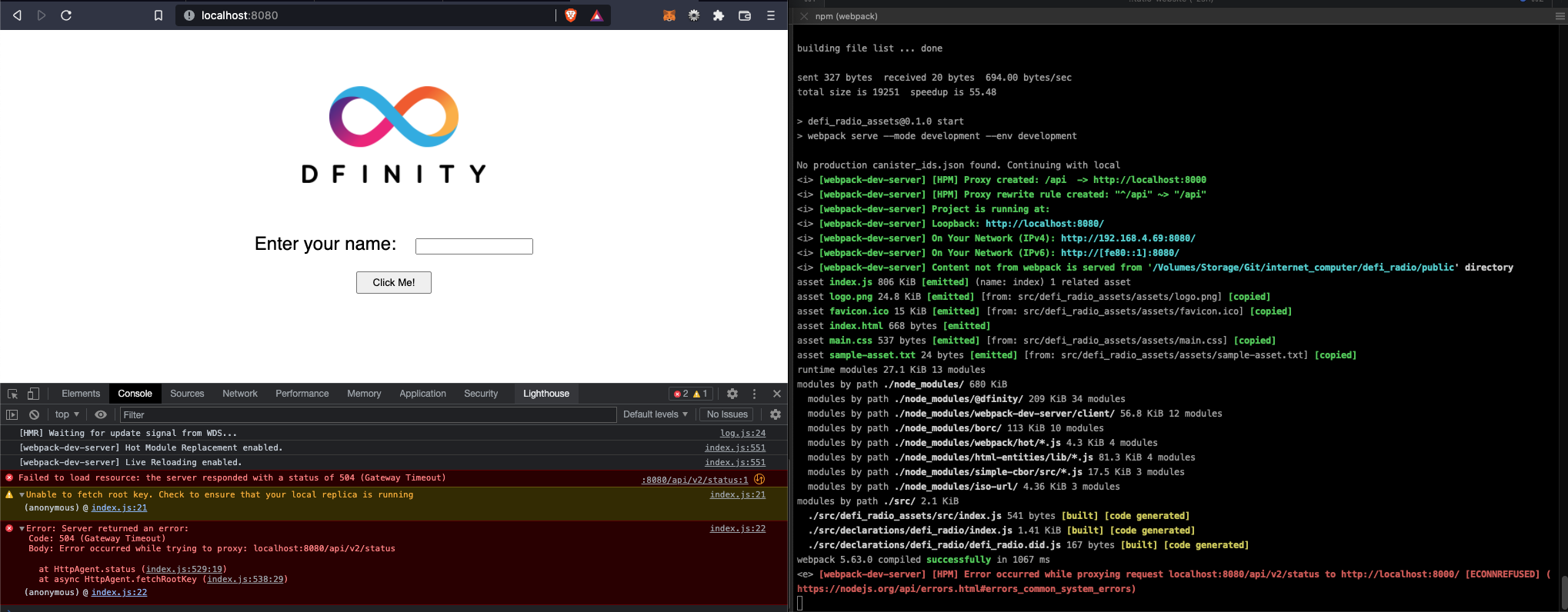Open the Lighthouse tab
The width and height of the screenshot is (1568, 612).
[545, 394]
